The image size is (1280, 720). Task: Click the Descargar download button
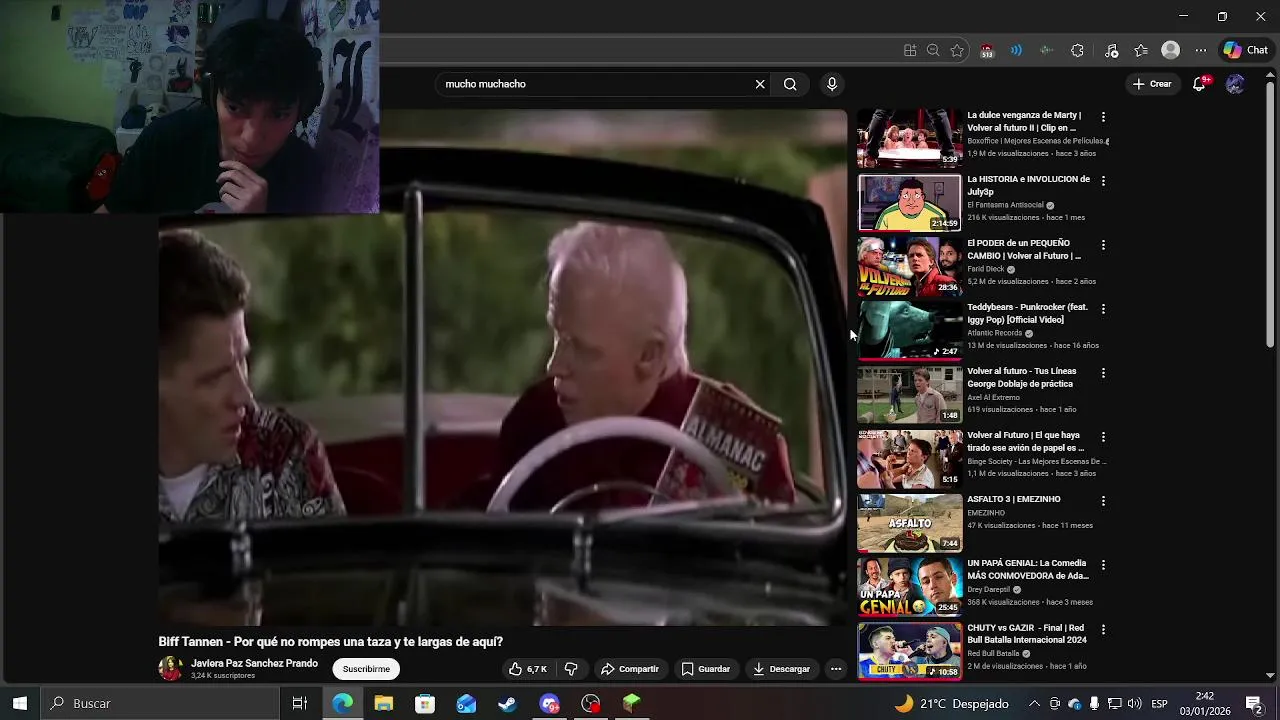pos(782,669)
